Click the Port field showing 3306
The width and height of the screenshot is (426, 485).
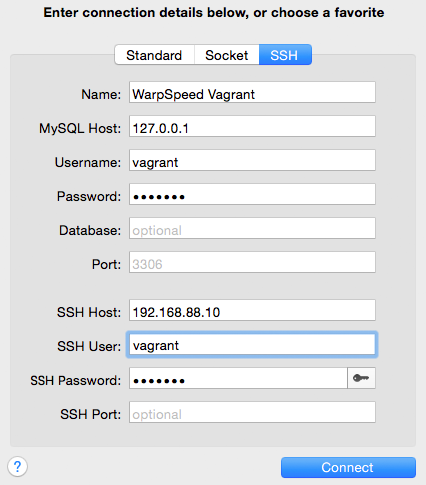(x=252, y=262)
